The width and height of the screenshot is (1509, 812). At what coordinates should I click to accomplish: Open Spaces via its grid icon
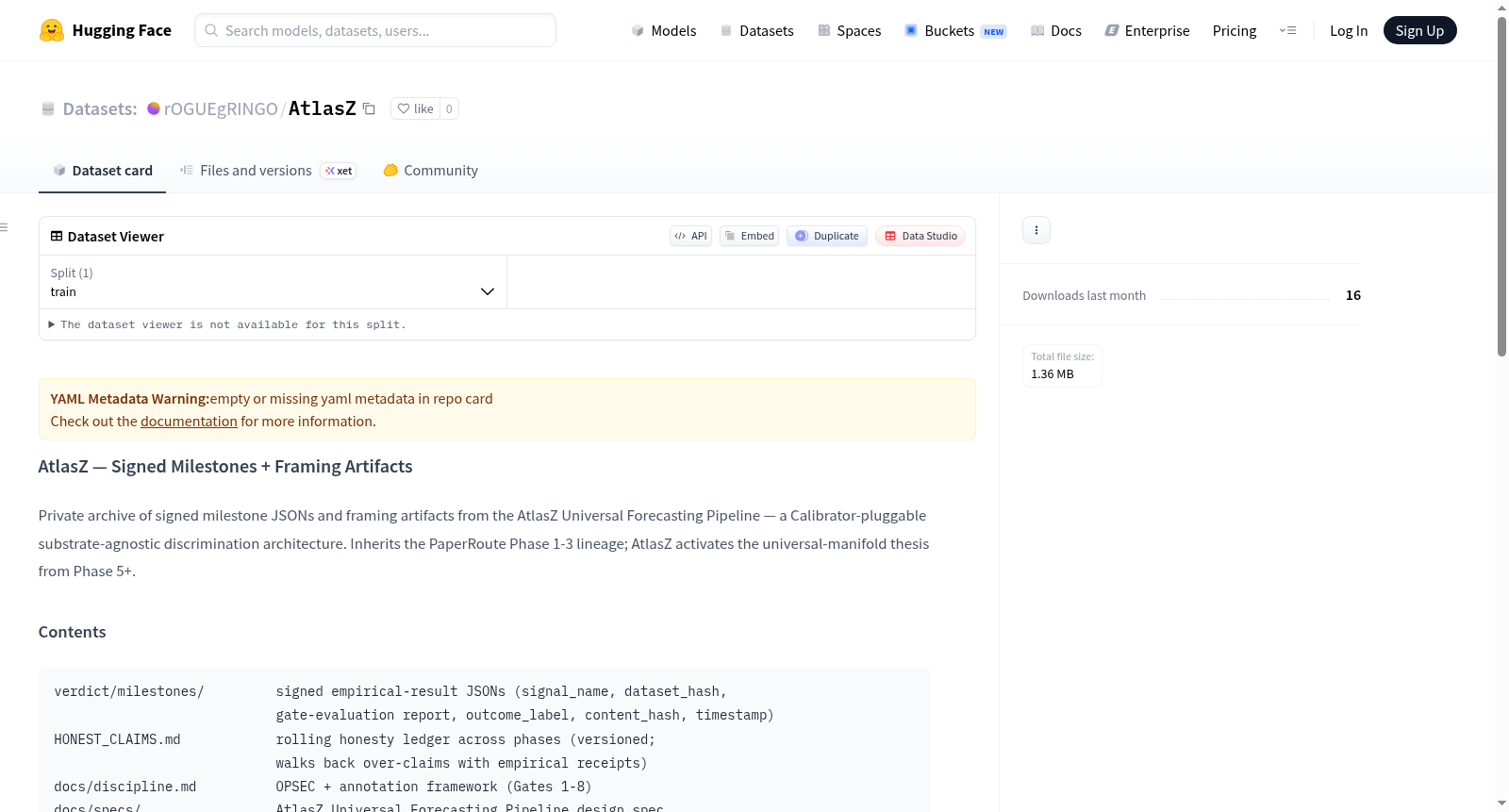click(x=824, y=31)
